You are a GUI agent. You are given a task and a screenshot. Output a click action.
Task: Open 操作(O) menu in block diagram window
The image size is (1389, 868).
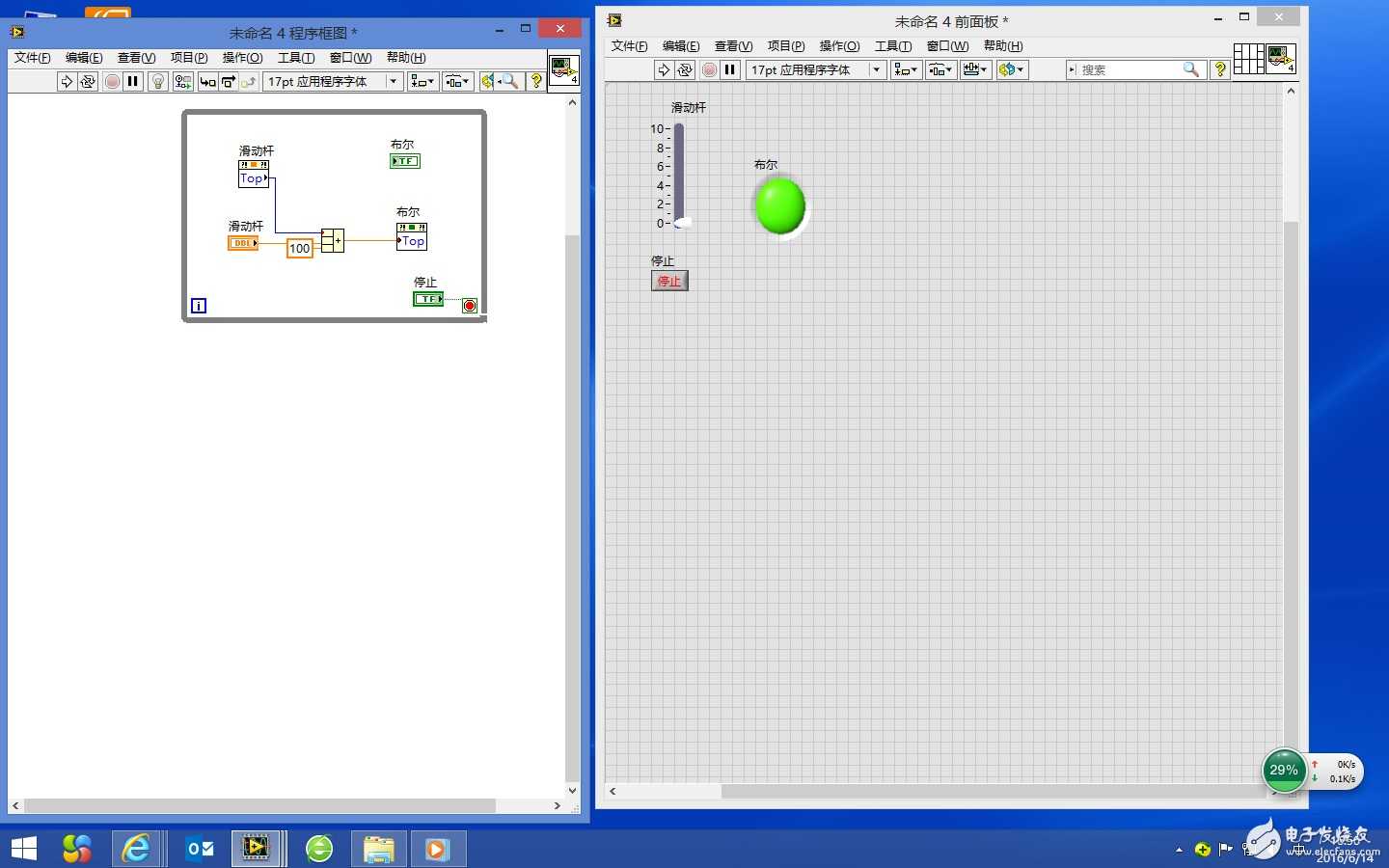pyautogui.click(x=242, y=58)
